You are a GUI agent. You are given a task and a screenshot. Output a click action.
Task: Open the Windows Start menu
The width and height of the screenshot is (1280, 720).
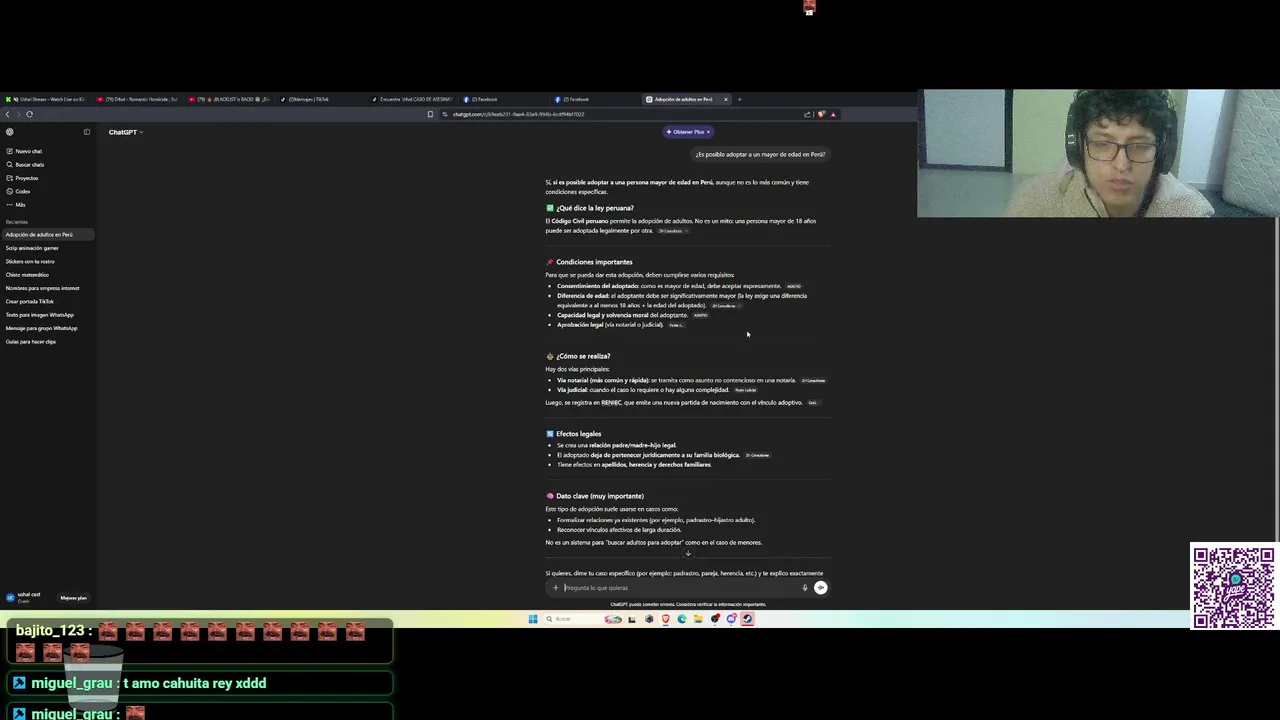(x=533, y=619)
